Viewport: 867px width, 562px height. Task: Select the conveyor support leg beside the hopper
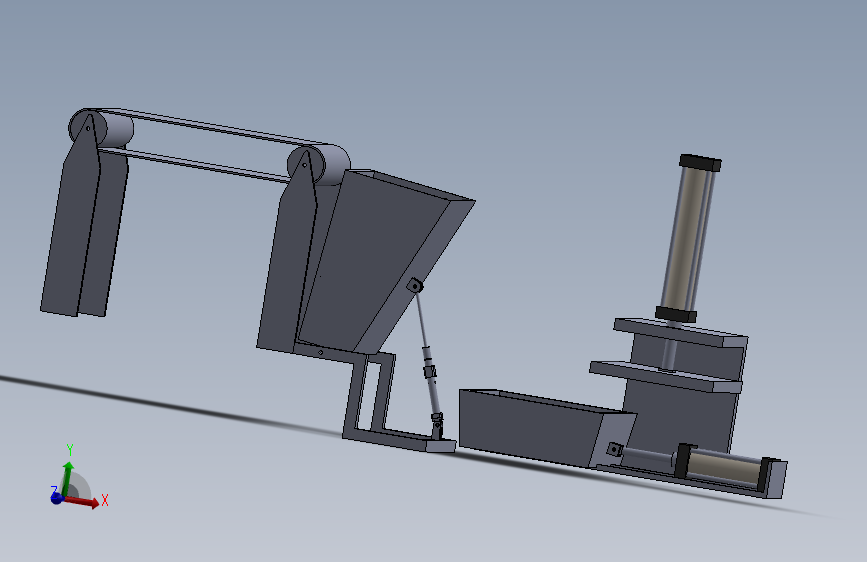(x=288, y=260)
